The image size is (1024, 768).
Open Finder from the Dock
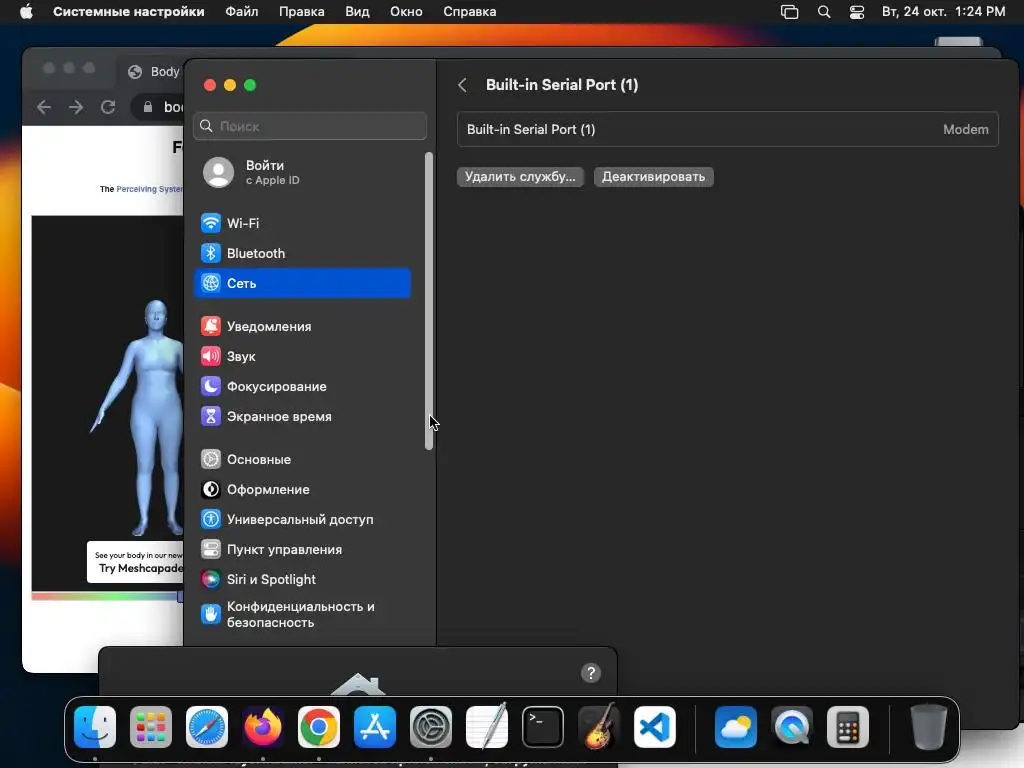pyautogui.click(x=95, y=727)
